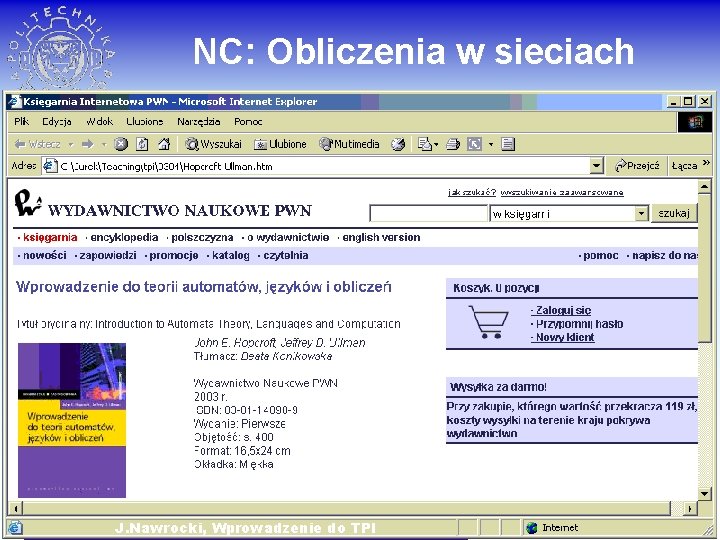Expand the address bar dropdown

[596, 166]
